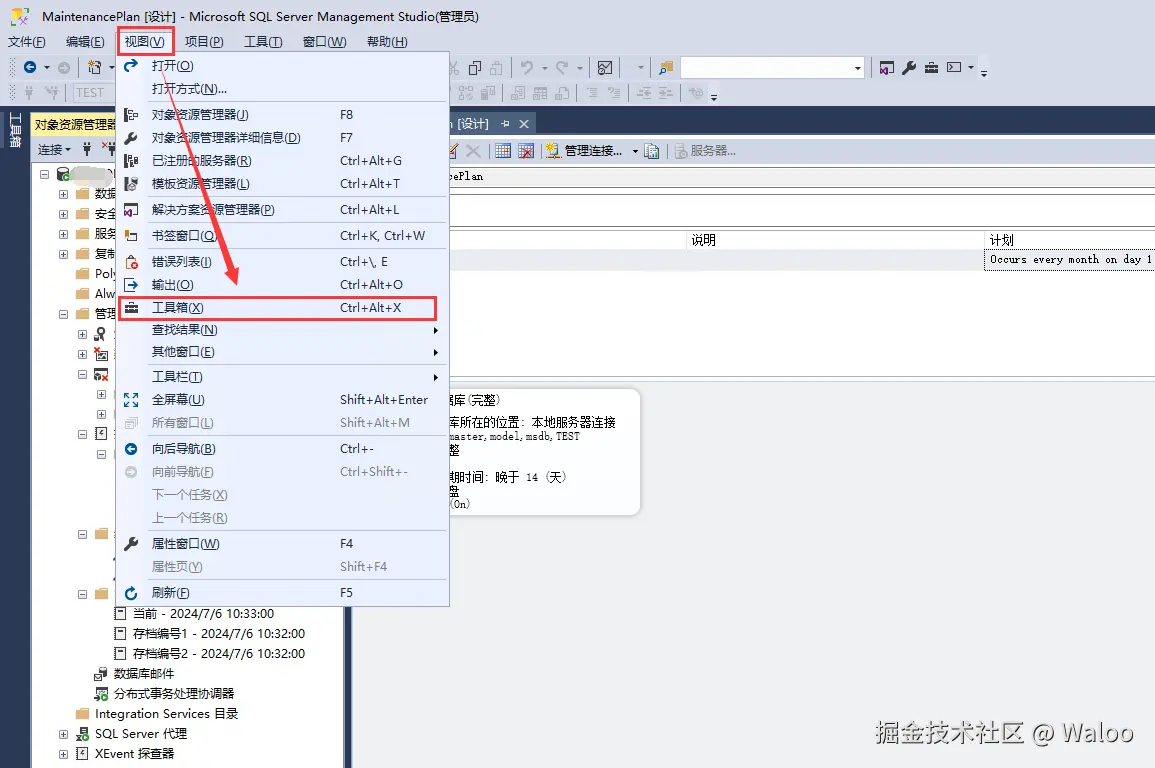Select 工具箱(X) from the View menu
Image resolution: width=1155 pixels, height=768 pixels.
pos(278,308)
